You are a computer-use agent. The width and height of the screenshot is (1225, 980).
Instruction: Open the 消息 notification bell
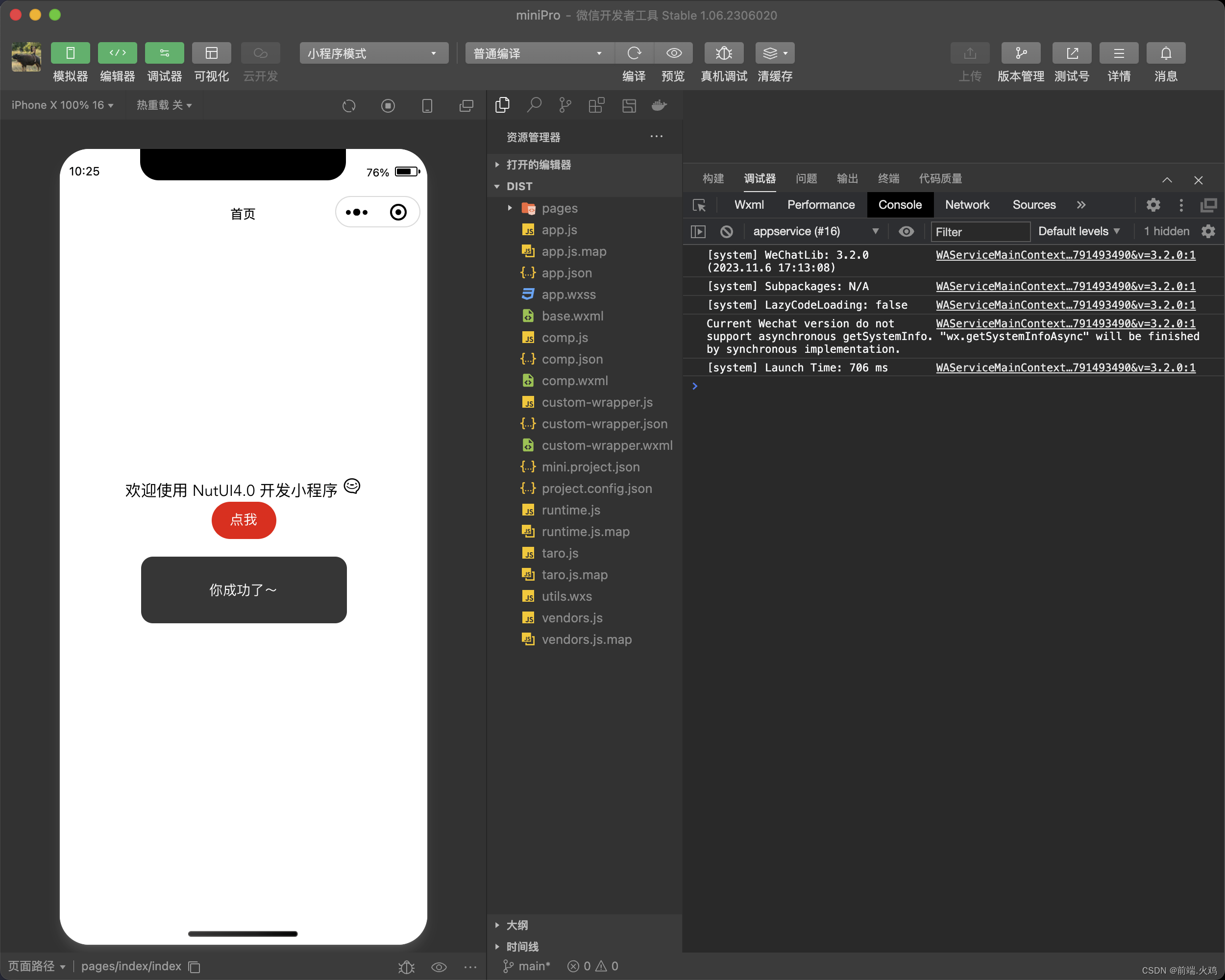[1166, 53]
